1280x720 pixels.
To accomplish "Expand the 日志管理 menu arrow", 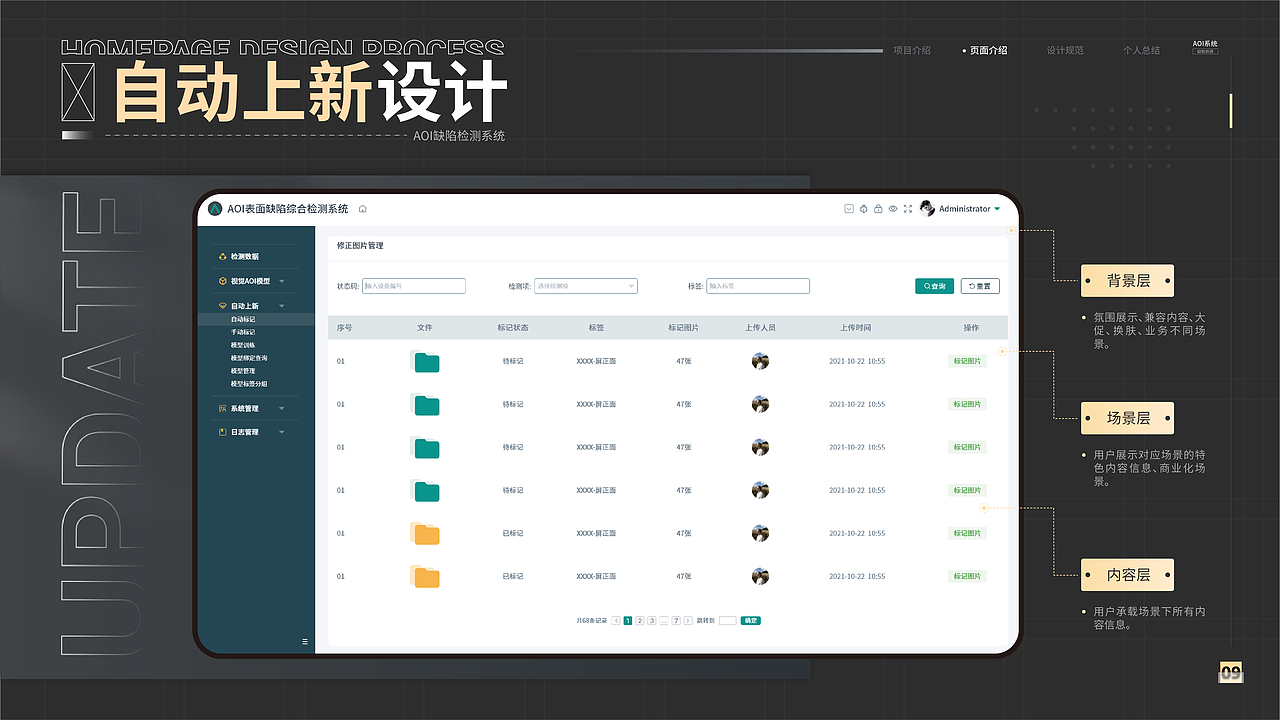I will click(282, 433).
